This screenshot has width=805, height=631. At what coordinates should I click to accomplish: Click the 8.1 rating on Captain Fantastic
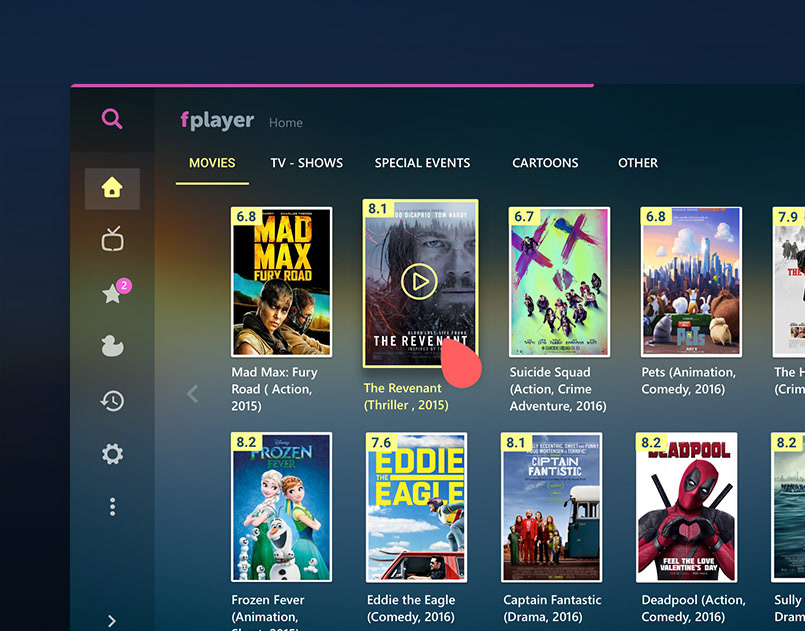(x=516, y=442)
